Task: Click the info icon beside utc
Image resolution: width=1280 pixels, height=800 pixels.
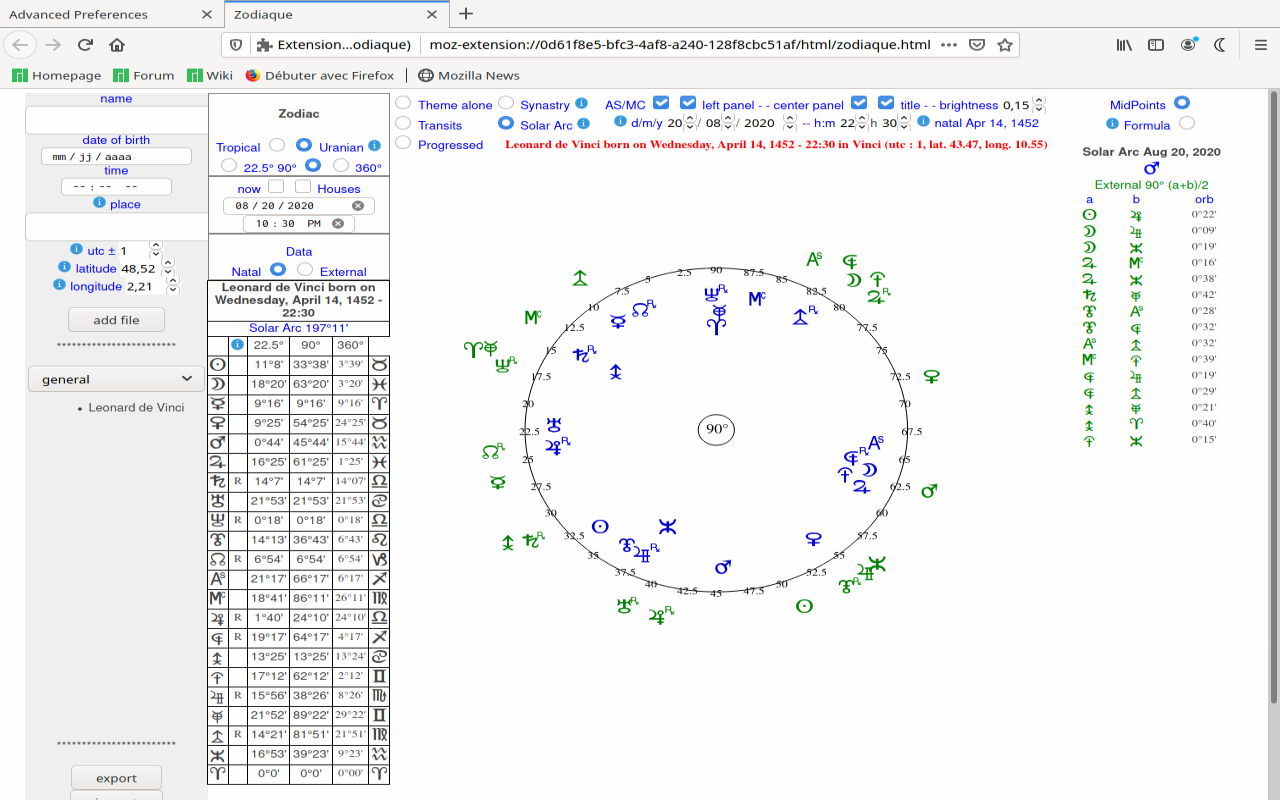Action: pos(76,250)
